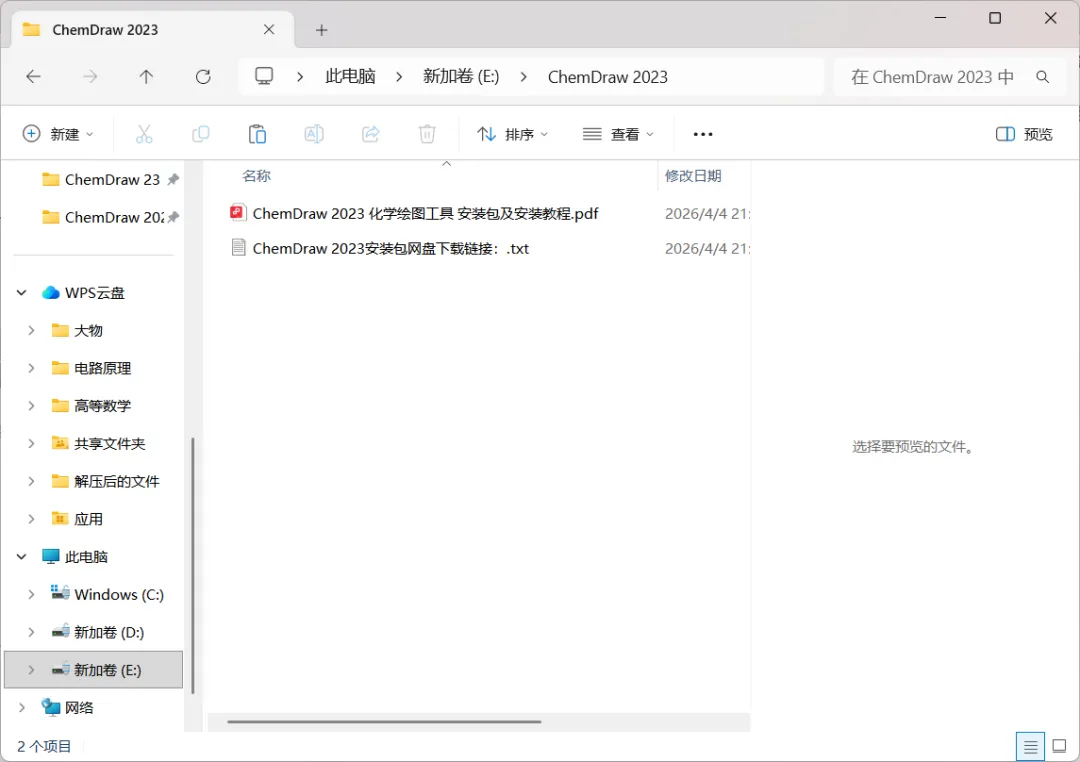This screenshot has height=762, width=1080.
Task: Open the three-dots more options menu
Action: 703,134
